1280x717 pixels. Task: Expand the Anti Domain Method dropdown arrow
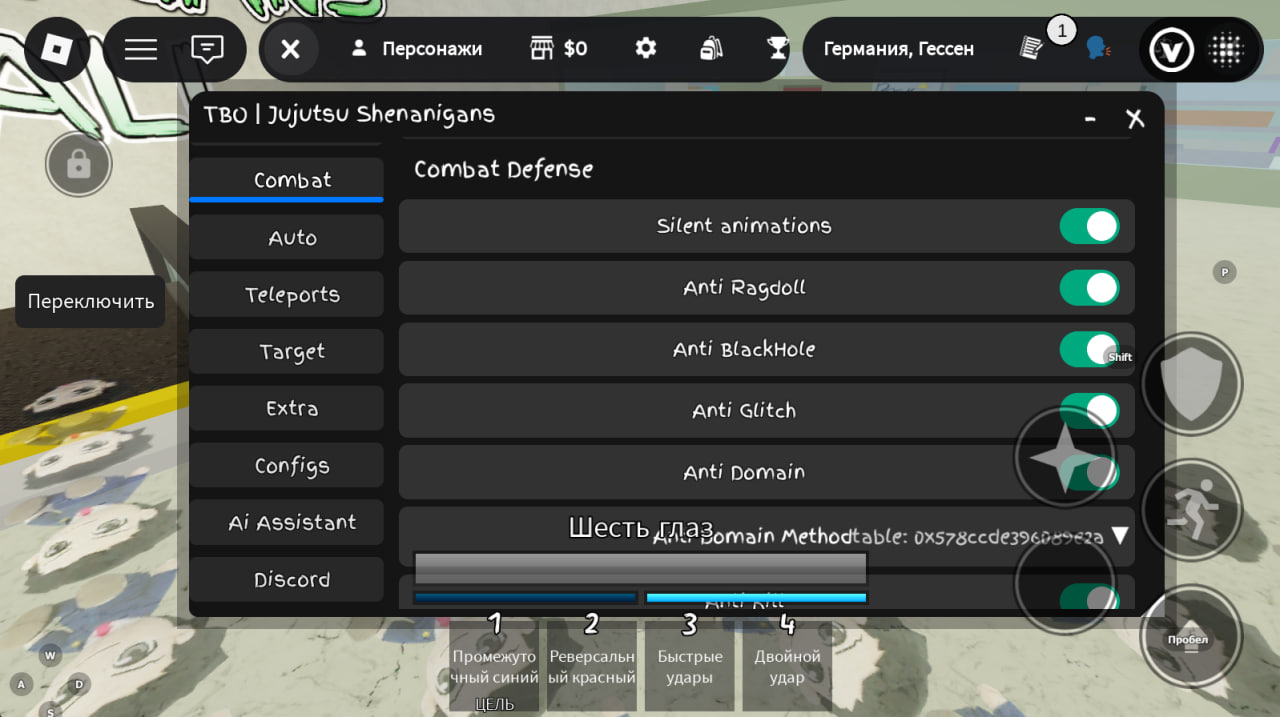[1119, 536]
